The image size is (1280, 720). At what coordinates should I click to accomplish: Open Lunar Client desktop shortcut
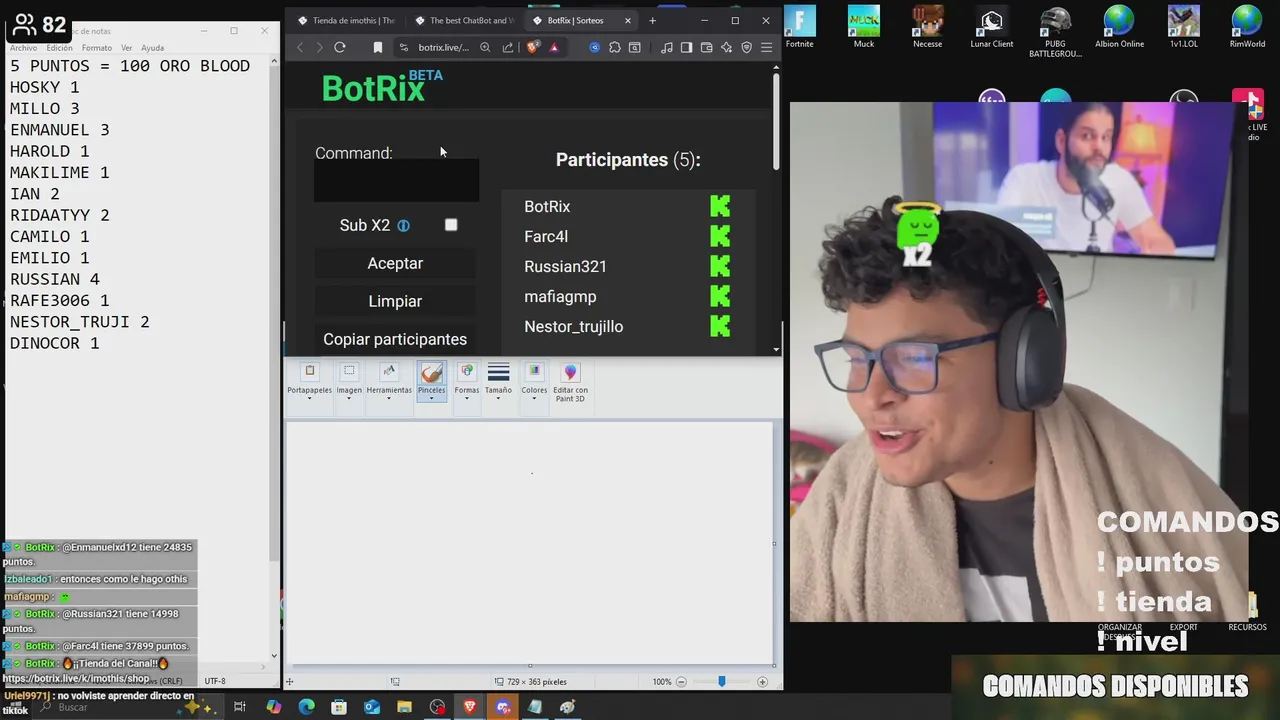pyautogui.click(x=992, y=27)
